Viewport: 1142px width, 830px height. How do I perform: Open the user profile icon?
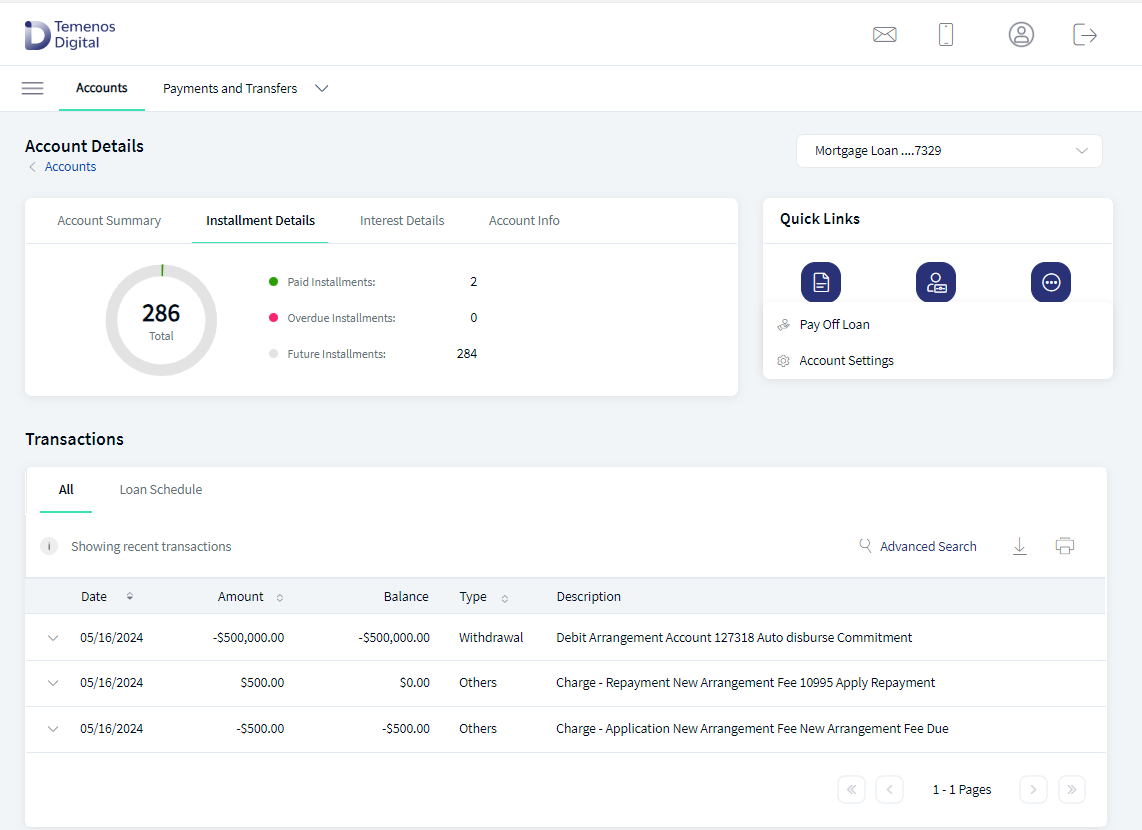(1021, 34)
